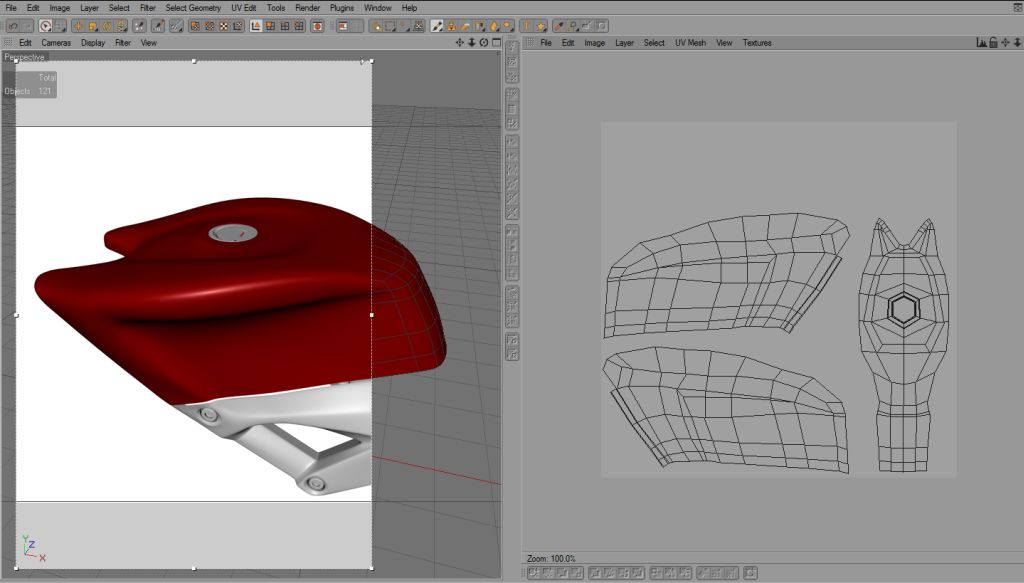Open the Display dropdown in the viewport menu

(x=93, y=43)
